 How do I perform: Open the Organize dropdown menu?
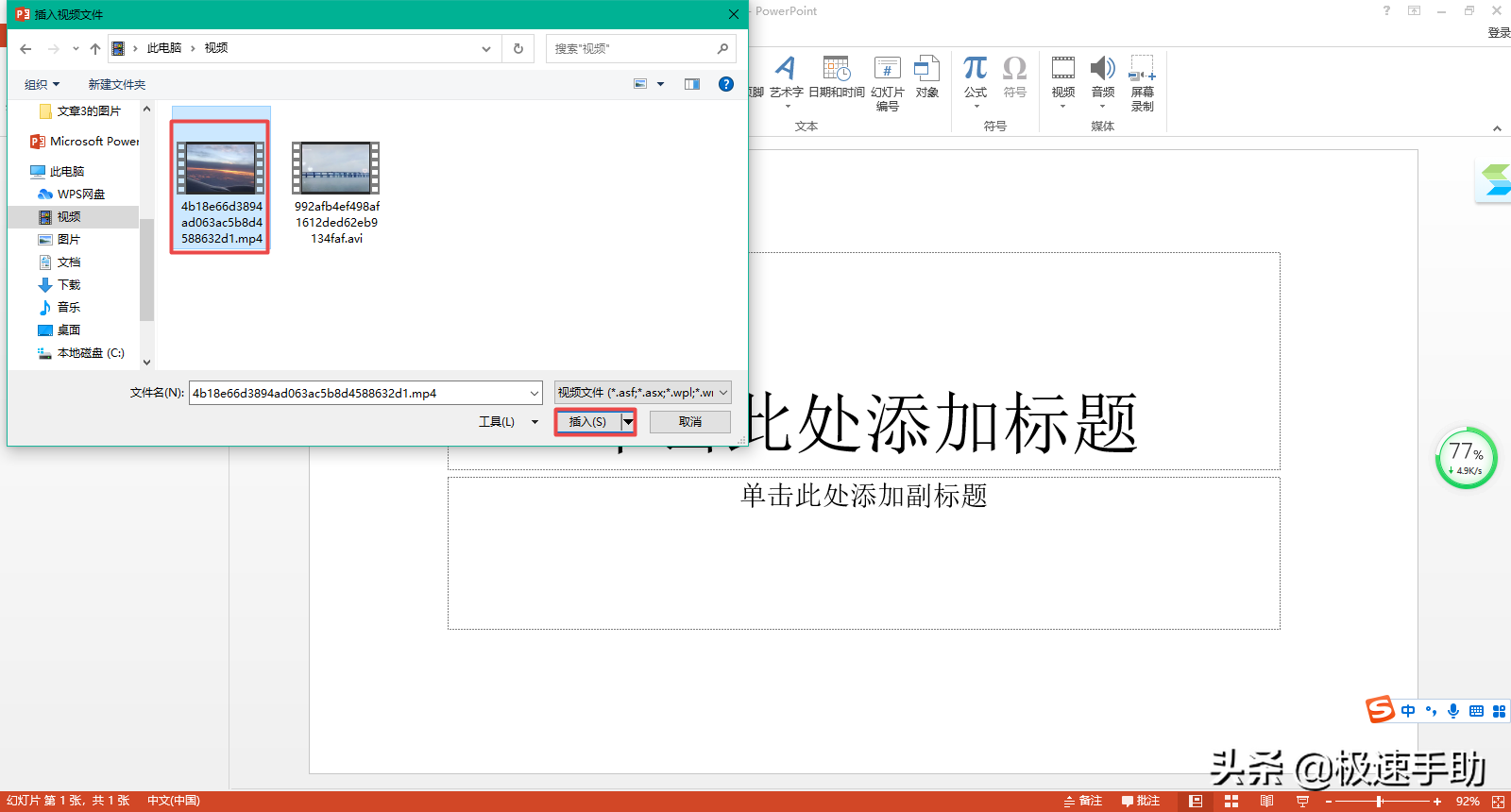coord(42,85)
